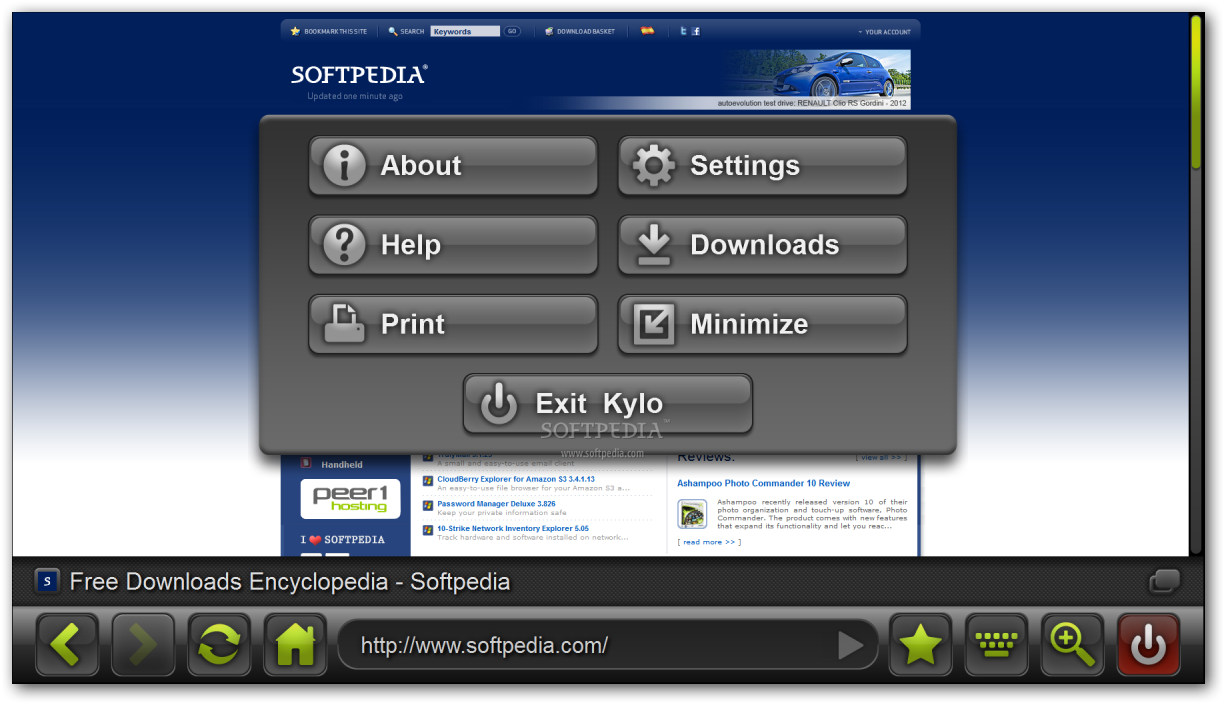Screen dimensions: 1225x704
Task: Open 10-Strike Network Inventory Explorer link
Action: point(513,528)
